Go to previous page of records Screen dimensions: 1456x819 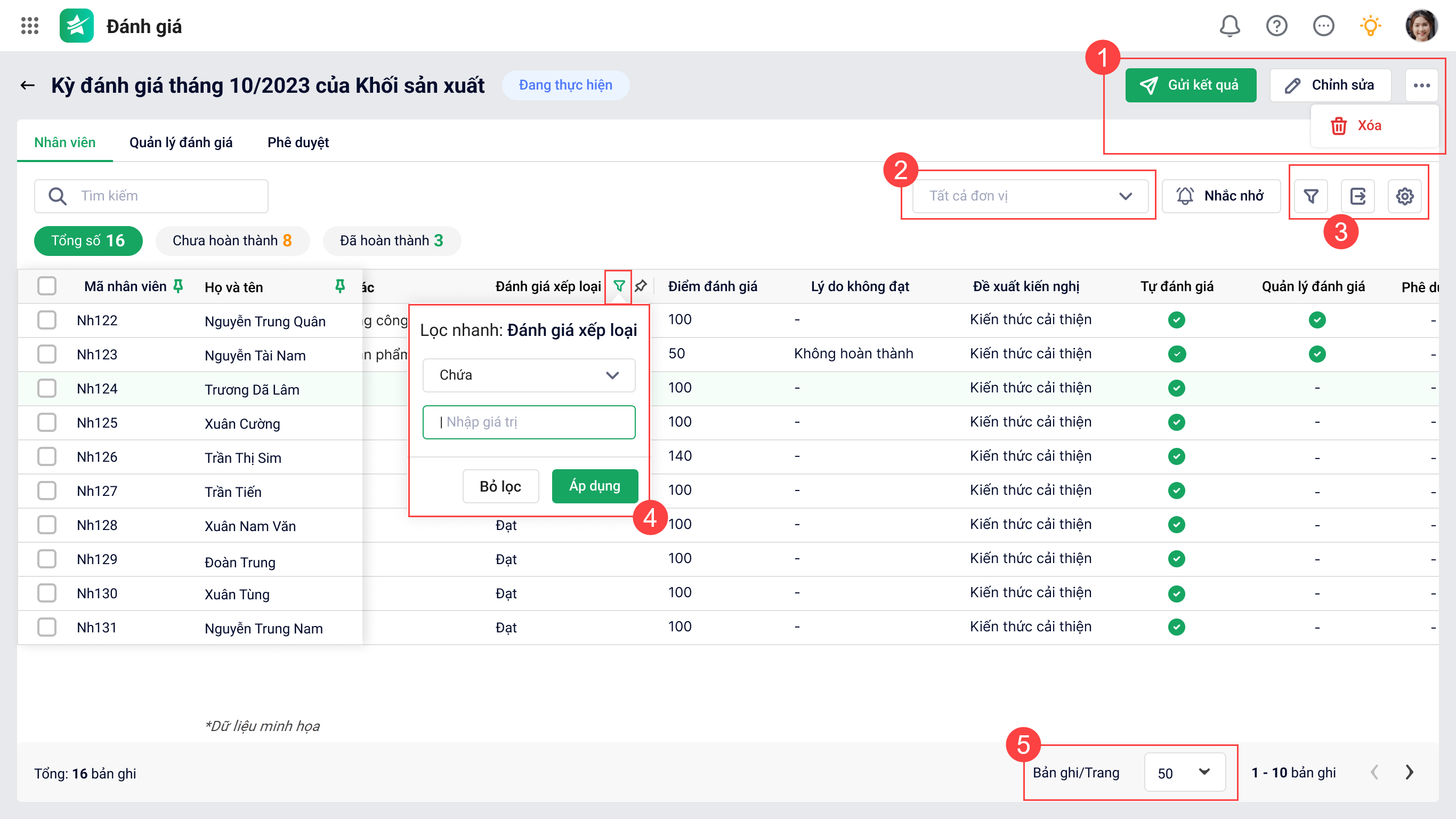(x=1374, y=772)
